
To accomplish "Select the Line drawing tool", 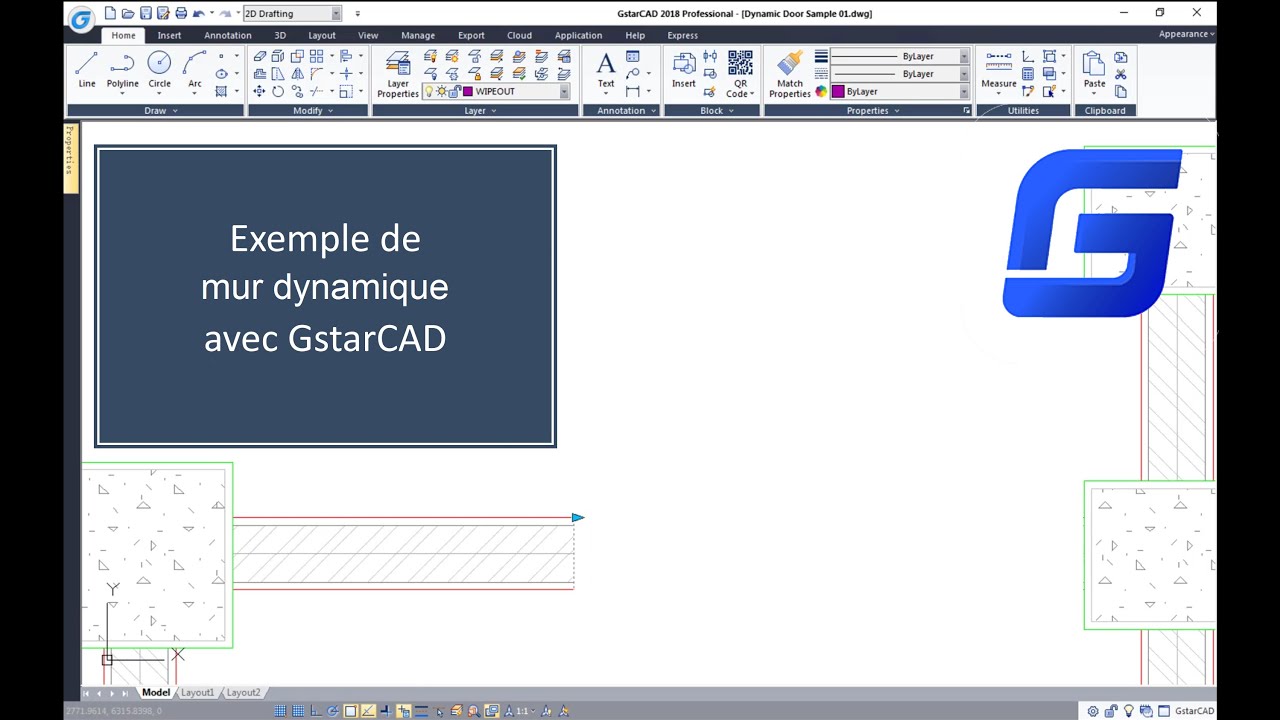I will pyautogui.click(x=87, y=70).
